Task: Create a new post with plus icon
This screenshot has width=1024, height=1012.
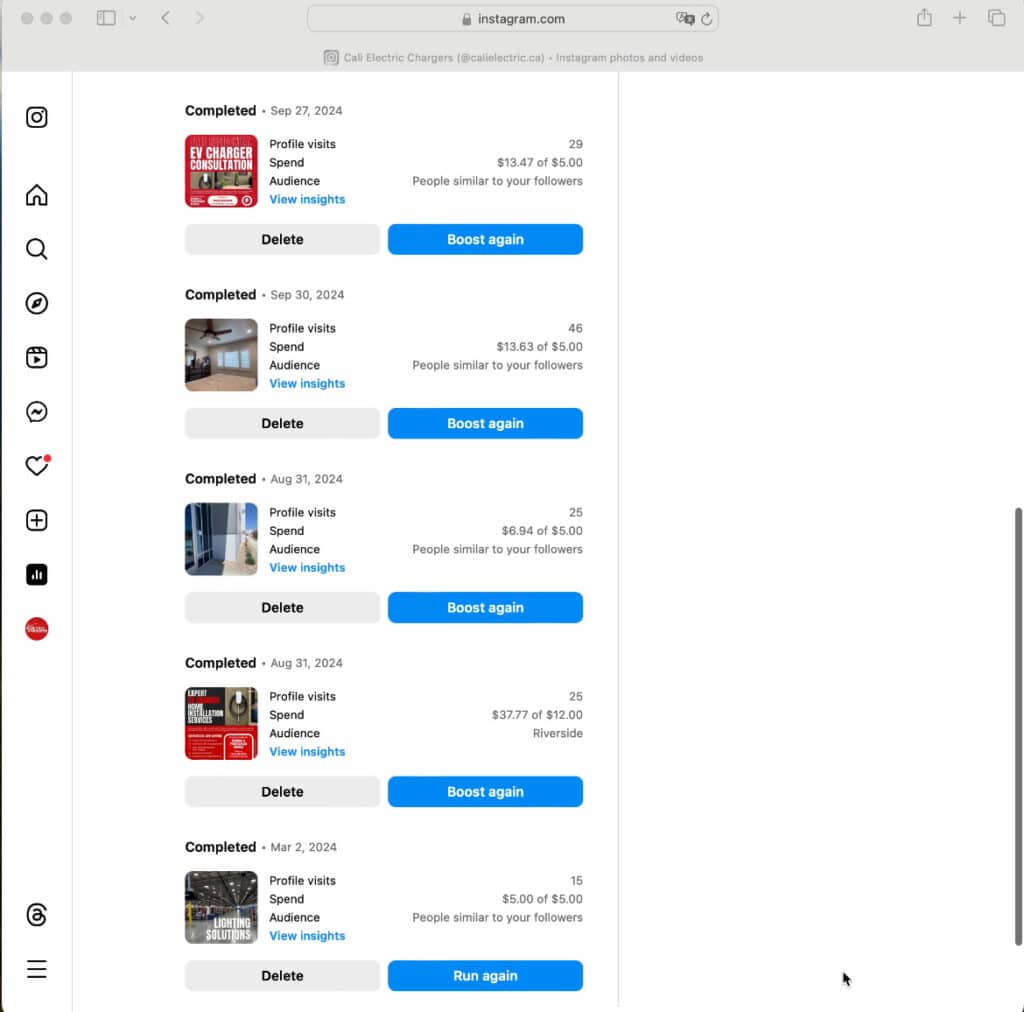Action: pyautogui.click(x=37, y=521)
